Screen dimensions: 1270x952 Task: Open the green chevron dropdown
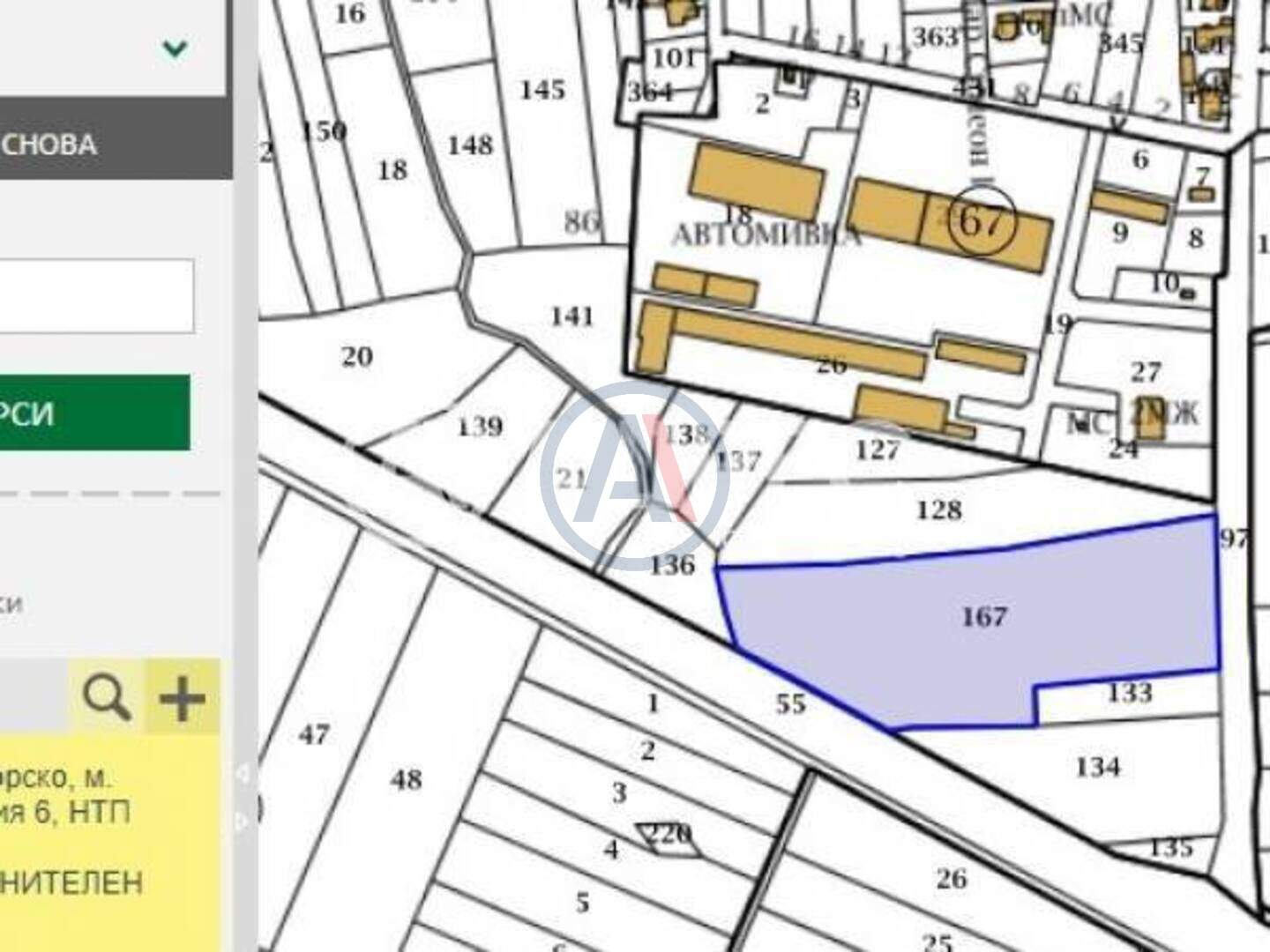point(175,48)
